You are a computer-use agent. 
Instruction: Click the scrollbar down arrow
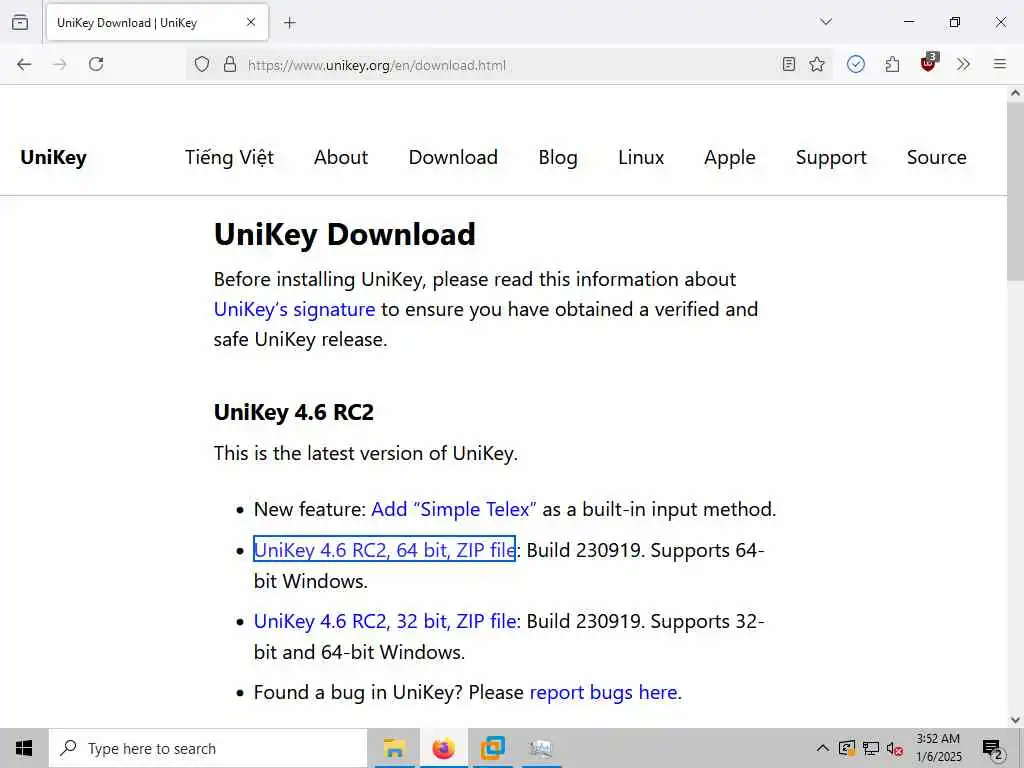coord(1016,720)
